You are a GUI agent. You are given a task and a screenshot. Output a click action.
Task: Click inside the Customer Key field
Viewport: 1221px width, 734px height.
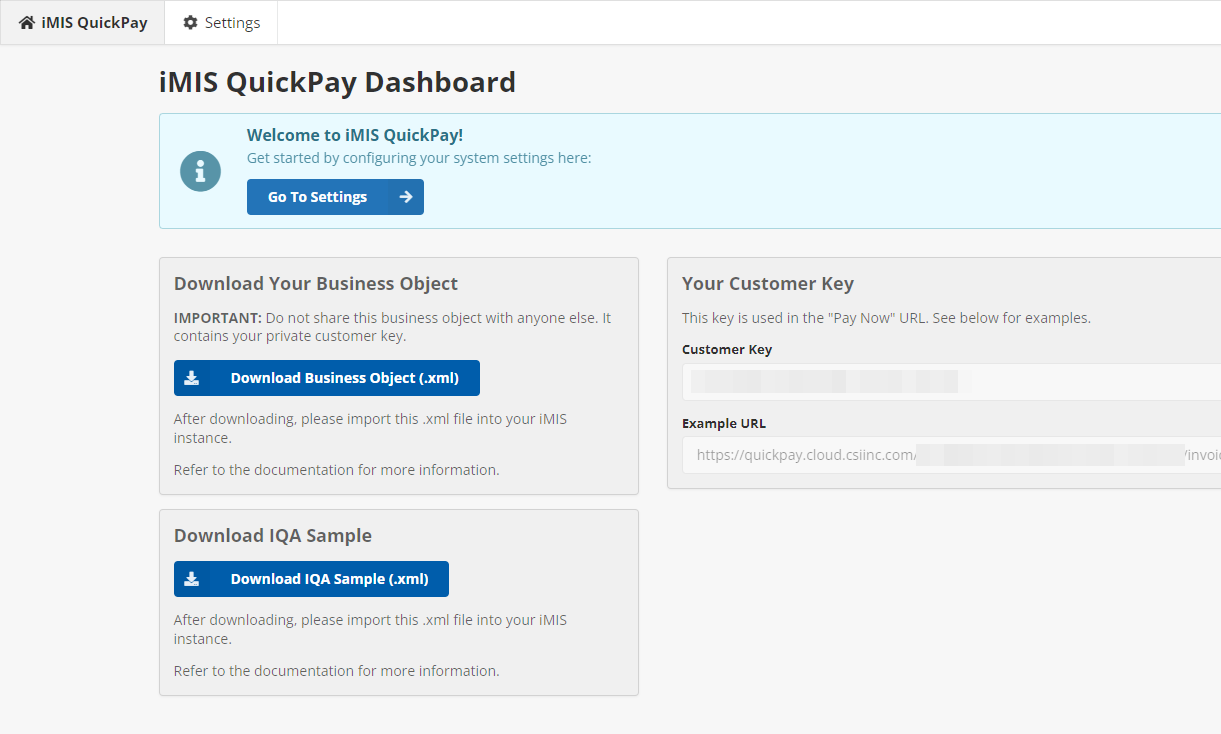950,382
